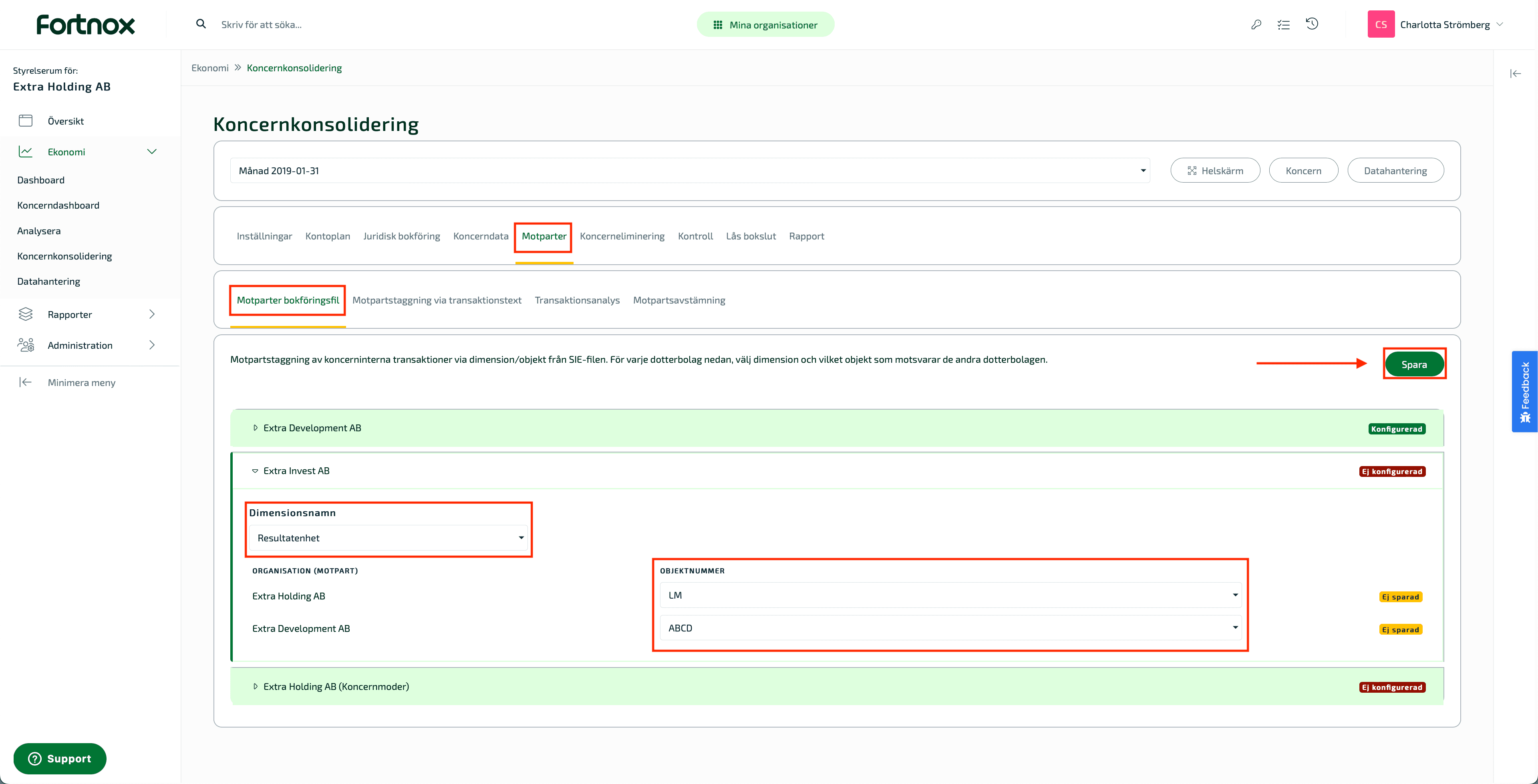Screen dimensions: 1538x784
Task: Click the Ekonomi chart icon
Action: pos(26,152)
